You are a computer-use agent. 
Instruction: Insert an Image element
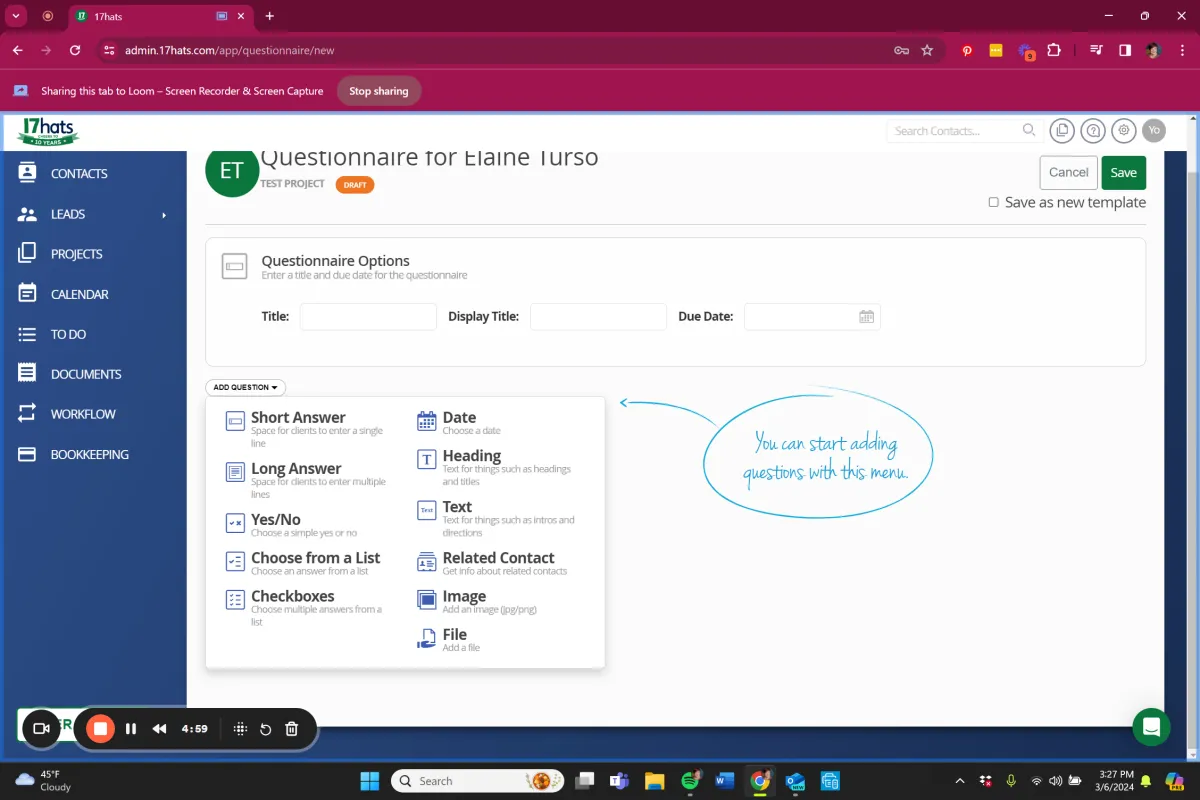pyautogui.click(x=477, y=601)
